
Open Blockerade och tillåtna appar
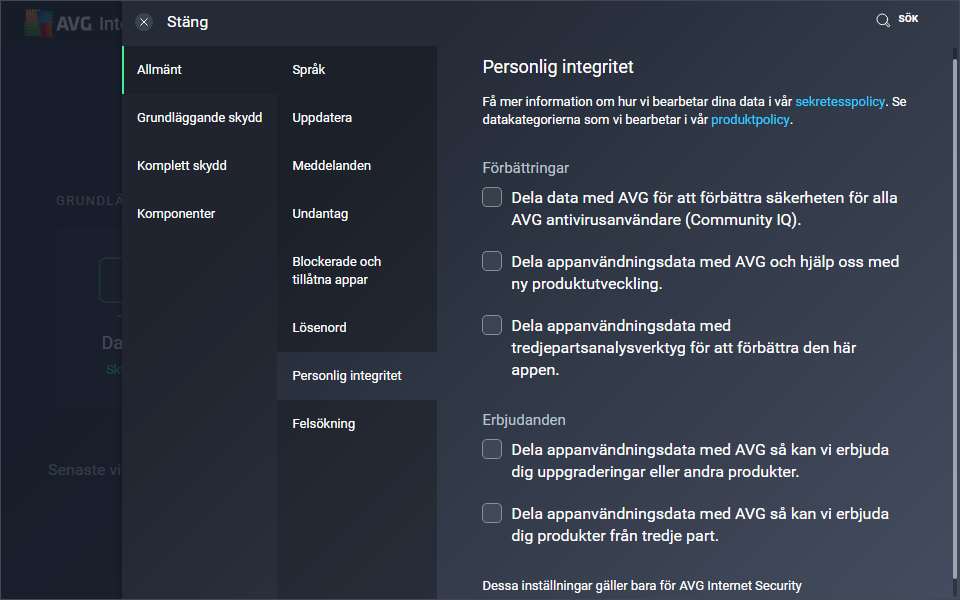point(357,271)
